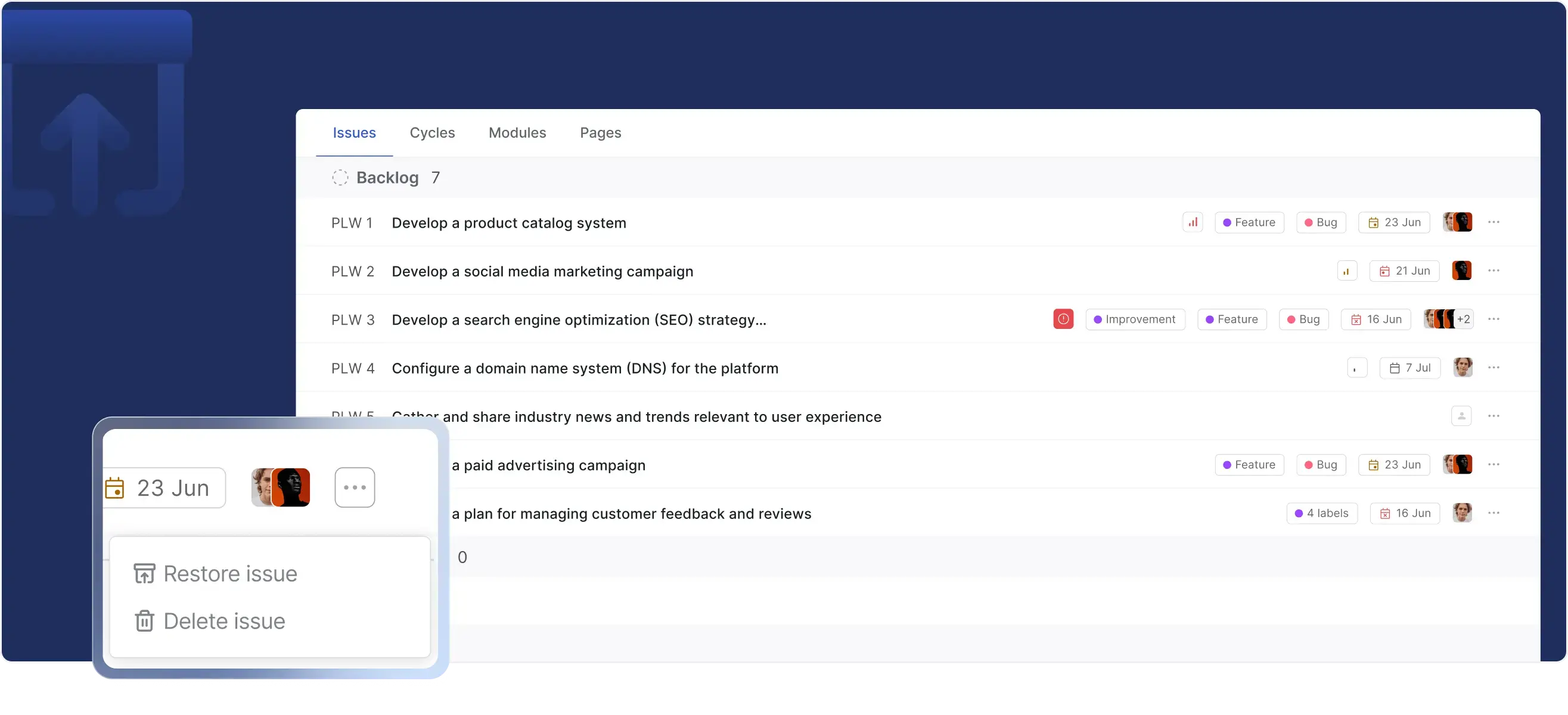Screen dimensions: 1568x715
Task: Open the Pages tab
Action: coord(600,133)
